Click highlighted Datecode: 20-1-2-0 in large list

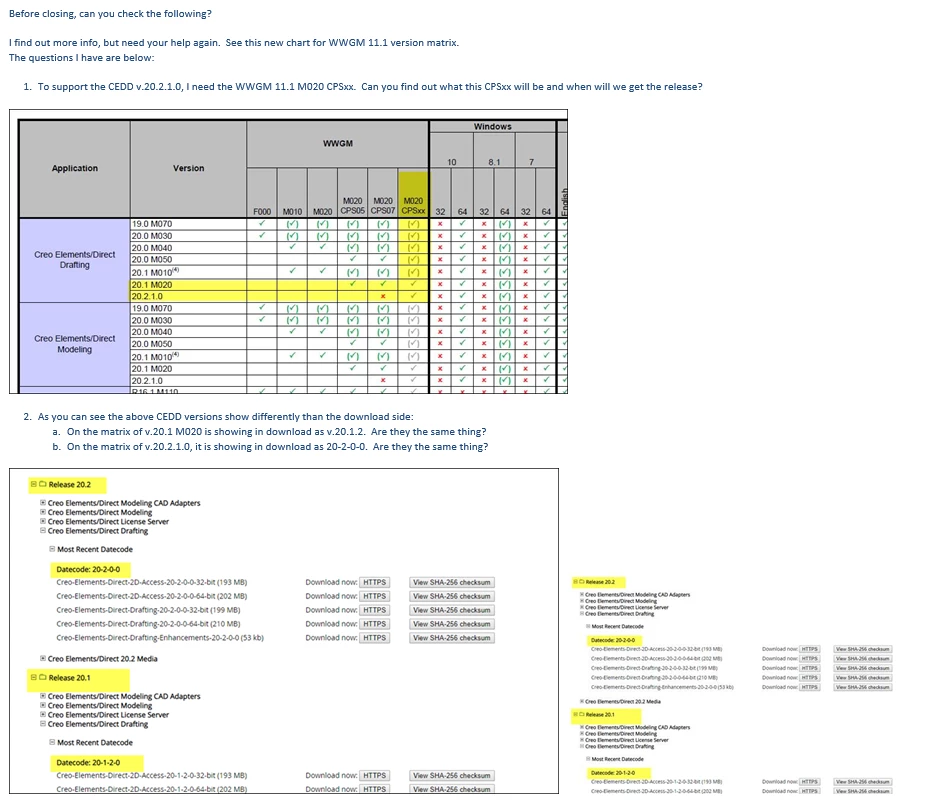point(88,763)
